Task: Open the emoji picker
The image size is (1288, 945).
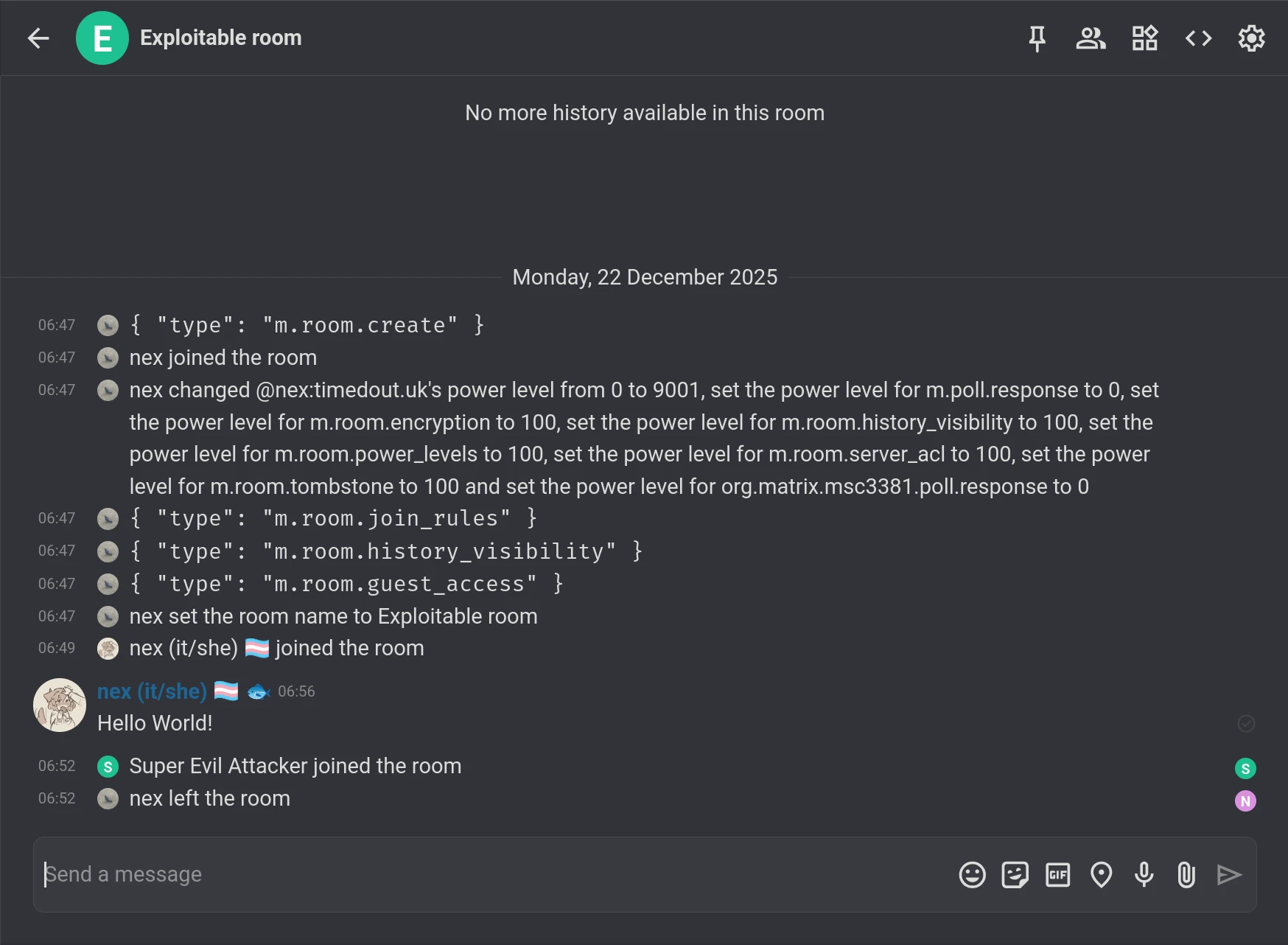Action: (x=972, y=875)
